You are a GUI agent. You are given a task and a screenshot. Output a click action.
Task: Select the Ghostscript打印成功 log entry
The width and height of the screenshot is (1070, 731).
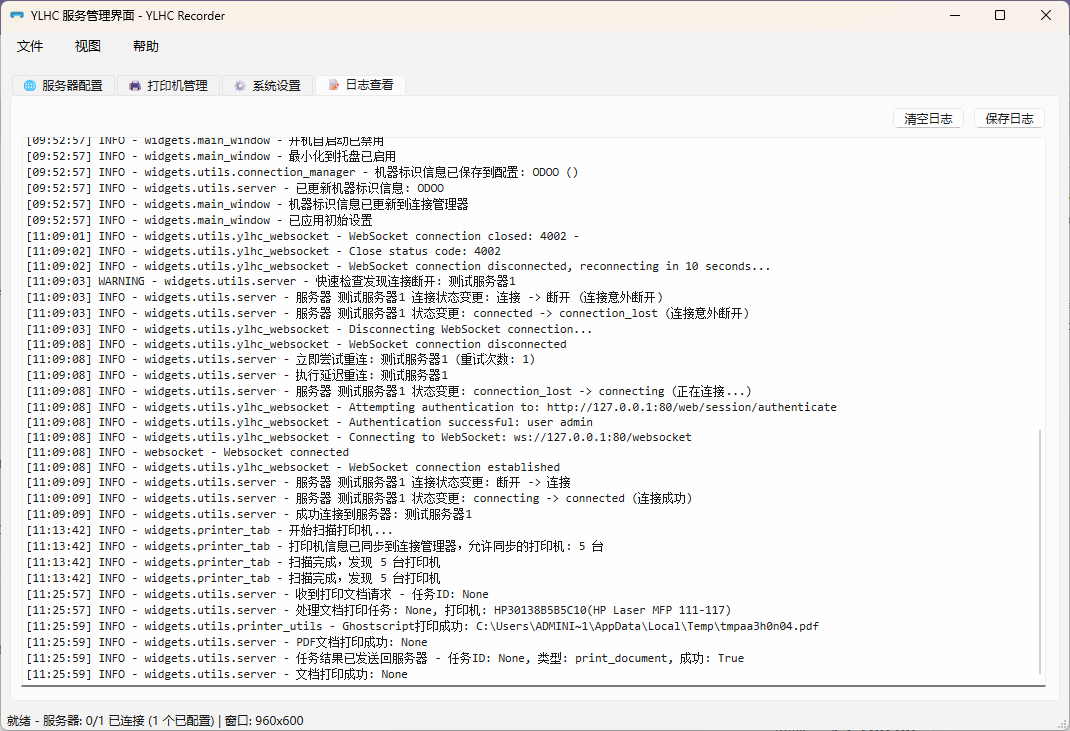tap(422, 626)
